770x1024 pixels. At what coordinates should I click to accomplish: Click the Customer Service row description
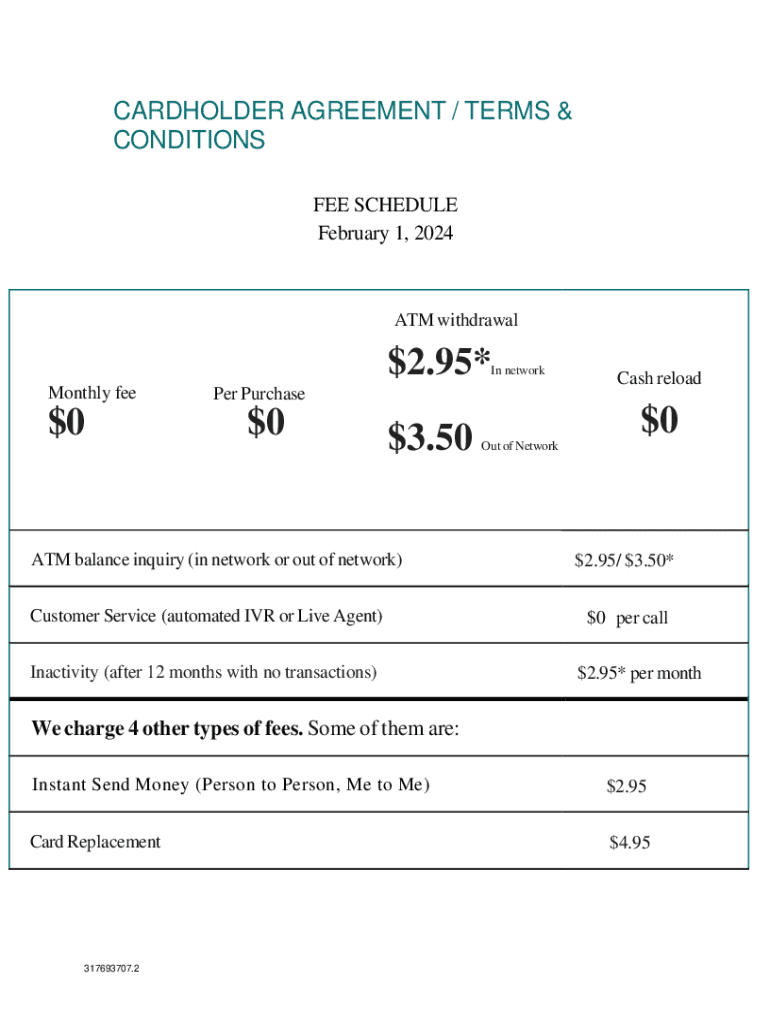(x=206, y=616)
